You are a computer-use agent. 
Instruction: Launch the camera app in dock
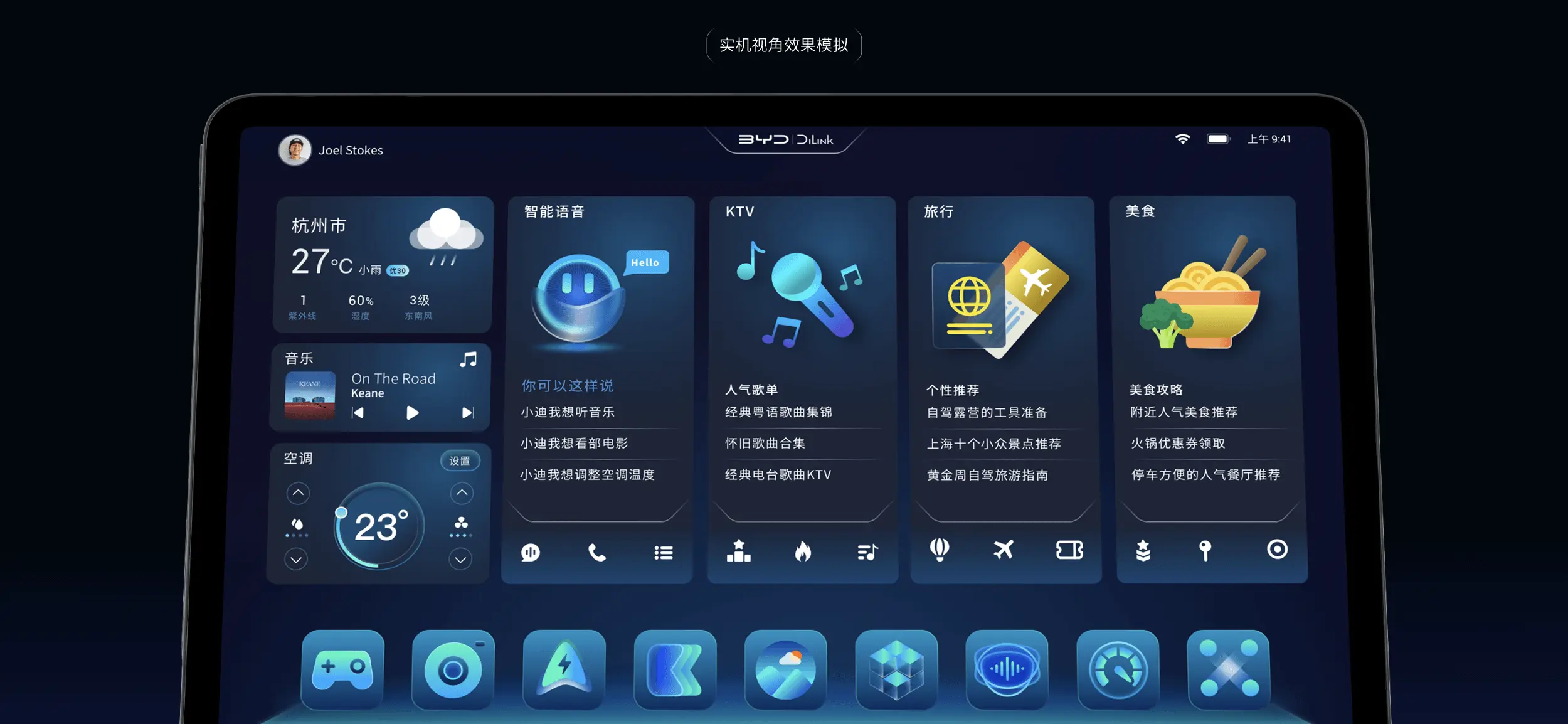(x=453, y=669)
